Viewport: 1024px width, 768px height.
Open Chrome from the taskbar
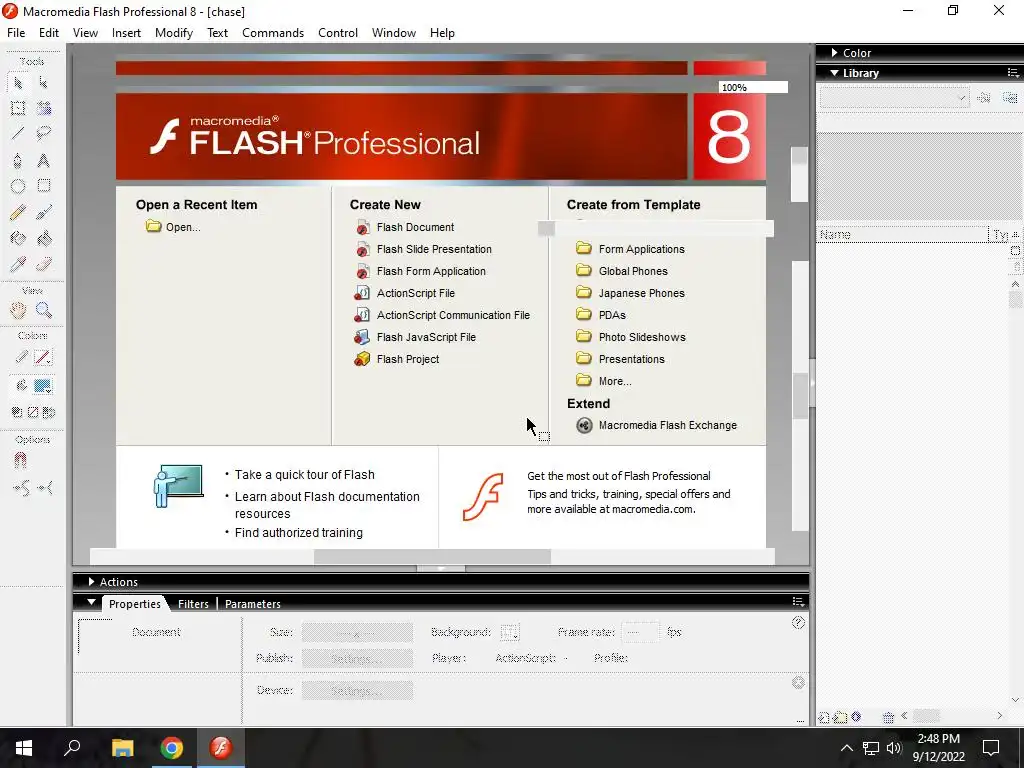pyautogui.click(x=172, y=748)
